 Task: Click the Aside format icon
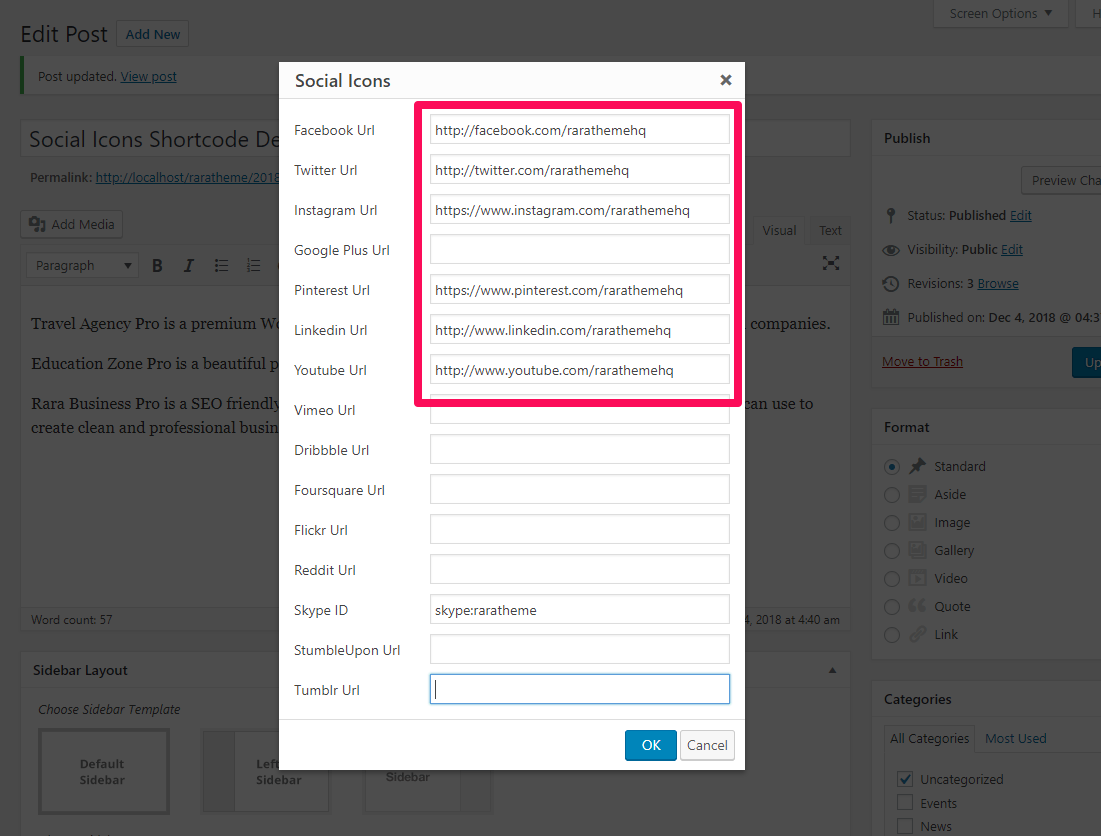pos(918,494)
